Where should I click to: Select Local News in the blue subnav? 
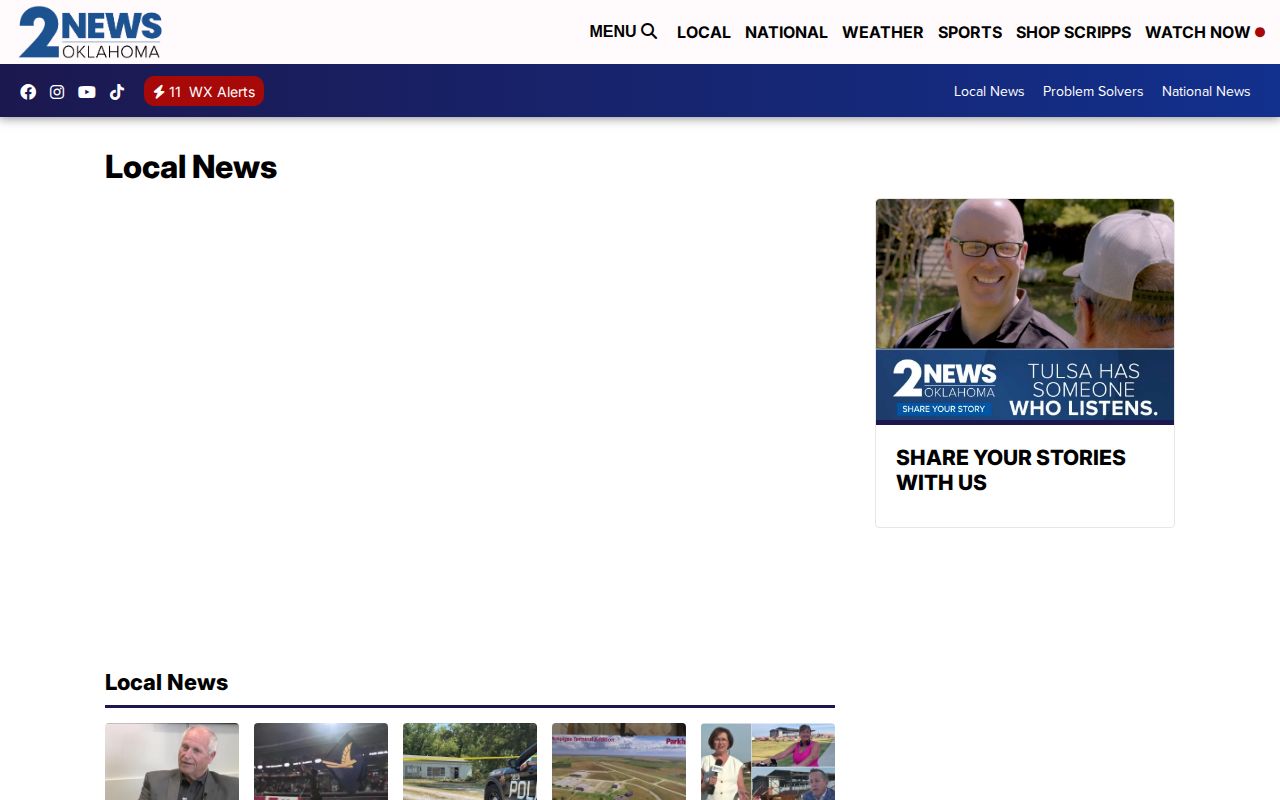[989, 91]
